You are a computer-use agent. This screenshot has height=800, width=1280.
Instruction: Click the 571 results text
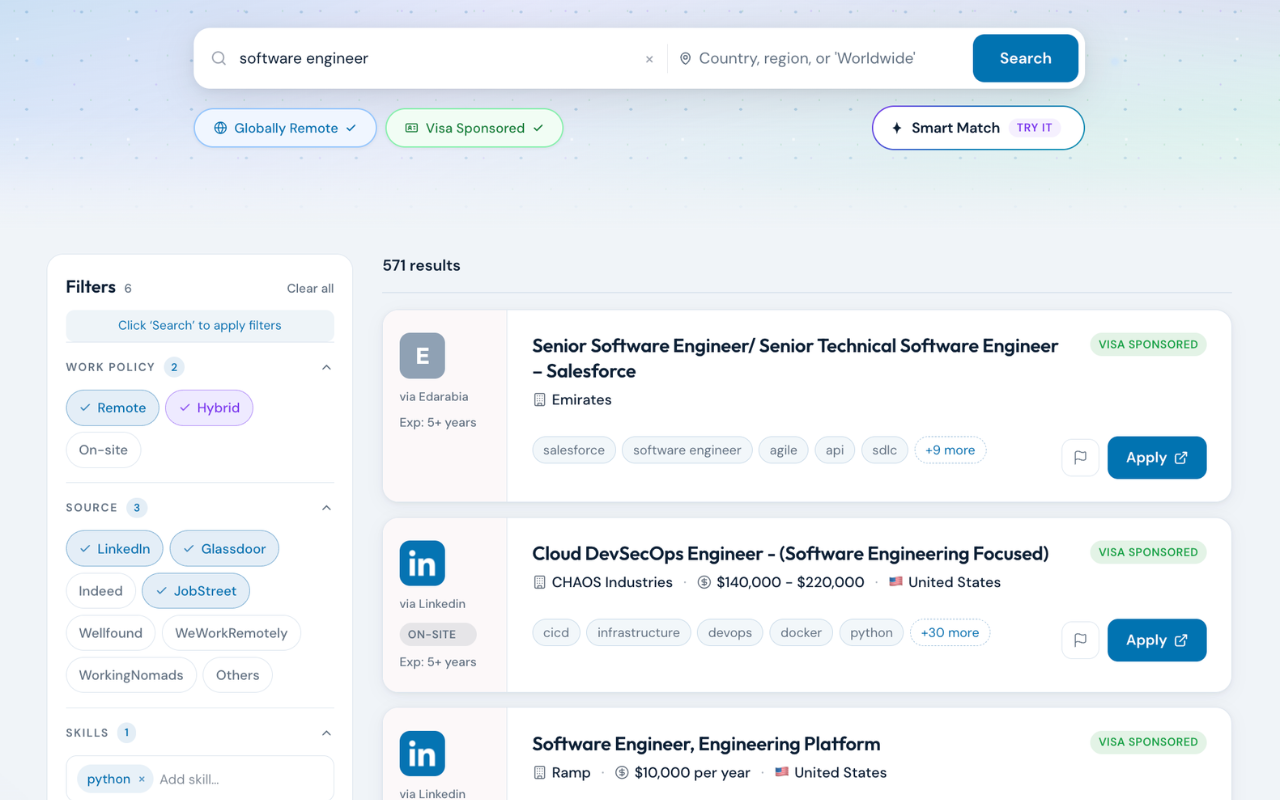[x=421, y=265]
